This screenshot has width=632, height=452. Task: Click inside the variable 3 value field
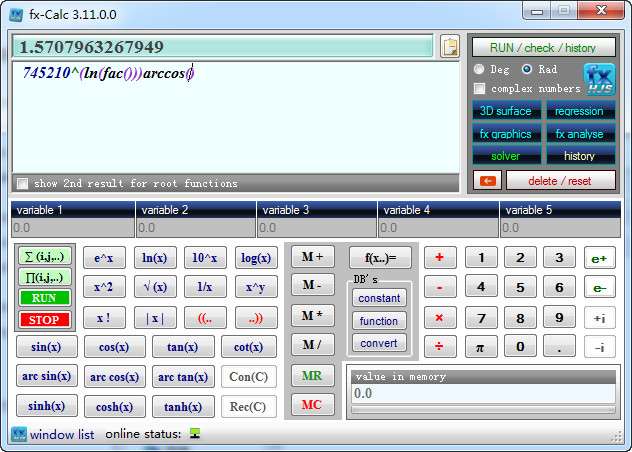[x=317, y=228]
